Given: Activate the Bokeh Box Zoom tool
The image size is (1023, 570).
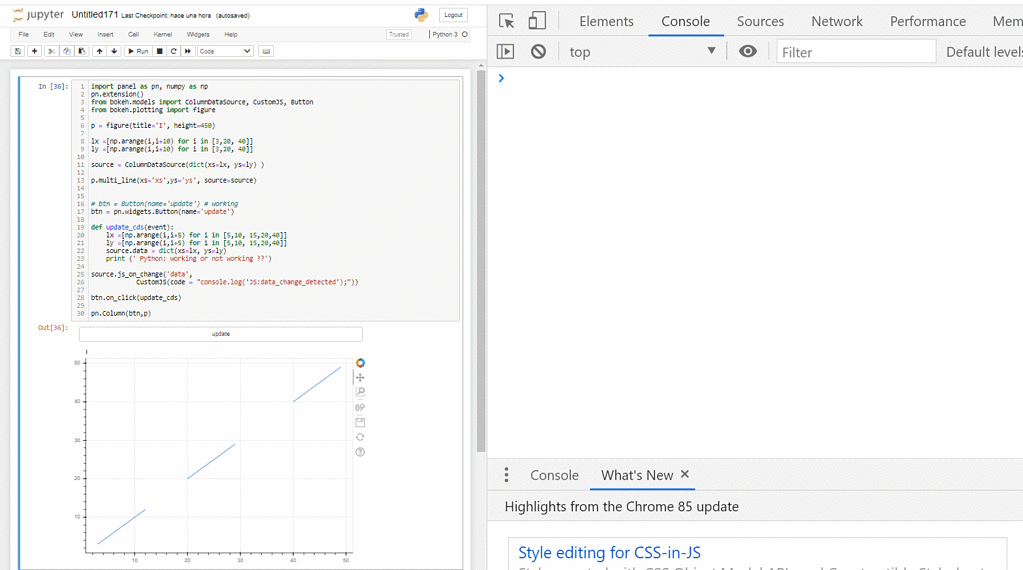Looking at the screenshot, I should point(360,393).
